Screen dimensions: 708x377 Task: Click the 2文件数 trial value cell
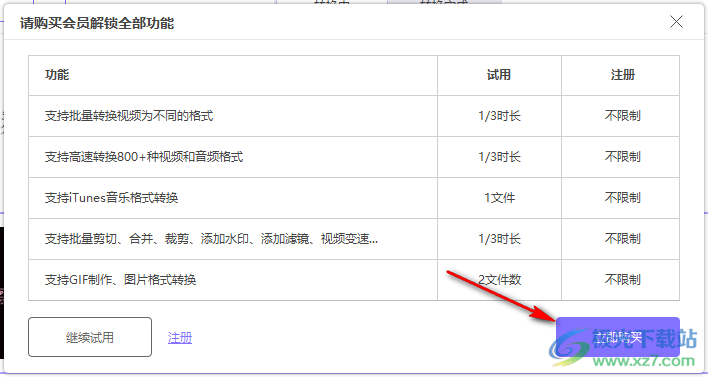499,280
